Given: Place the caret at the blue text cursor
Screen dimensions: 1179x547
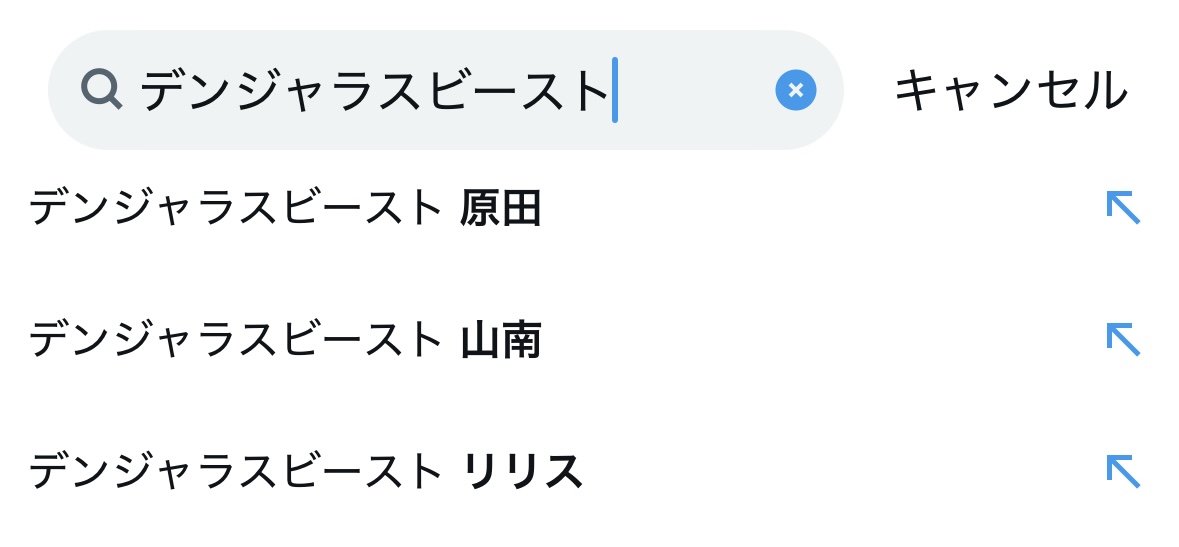Looking at the screenshot, I should pyautogui.click(x=615, y=90).
